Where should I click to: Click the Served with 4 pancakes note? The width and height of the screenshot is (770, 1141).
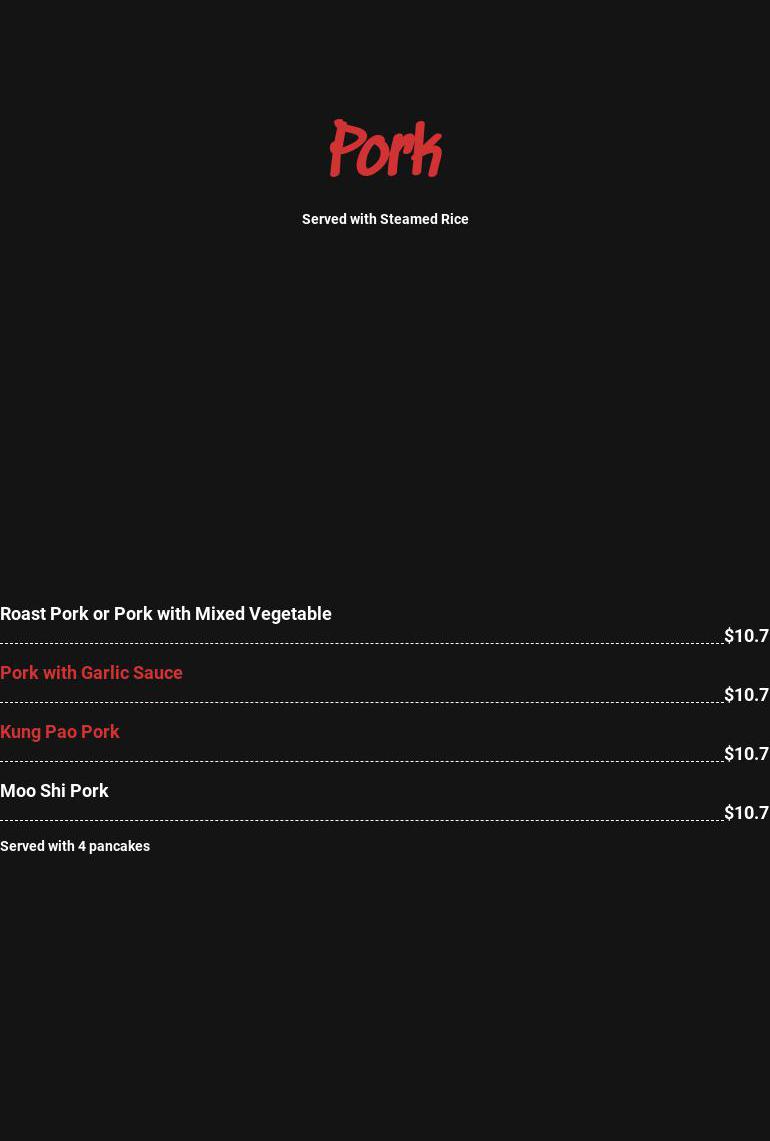tap(75, 846)
